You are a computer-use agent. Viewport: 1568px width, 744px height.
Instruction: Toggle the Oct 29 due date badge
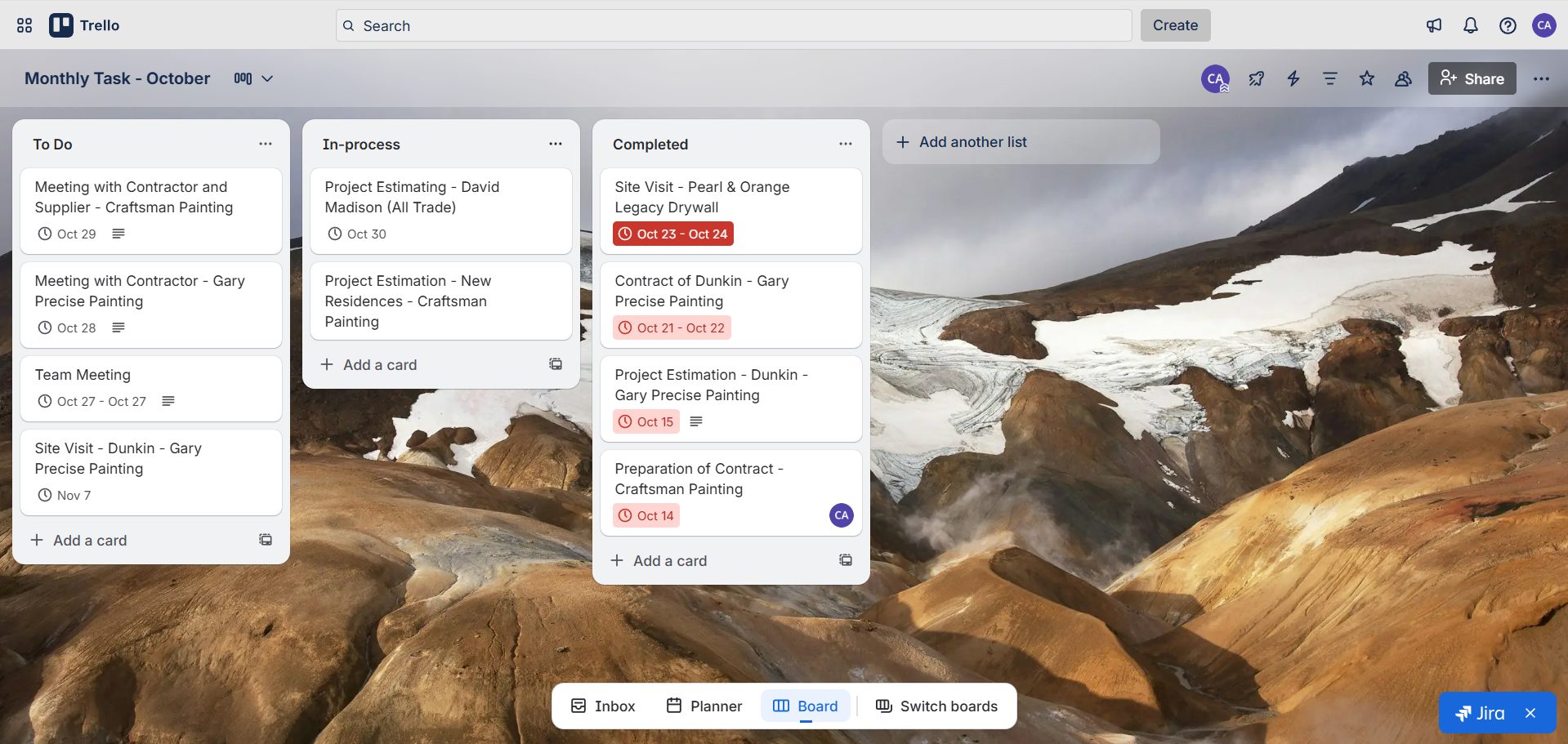67,234
